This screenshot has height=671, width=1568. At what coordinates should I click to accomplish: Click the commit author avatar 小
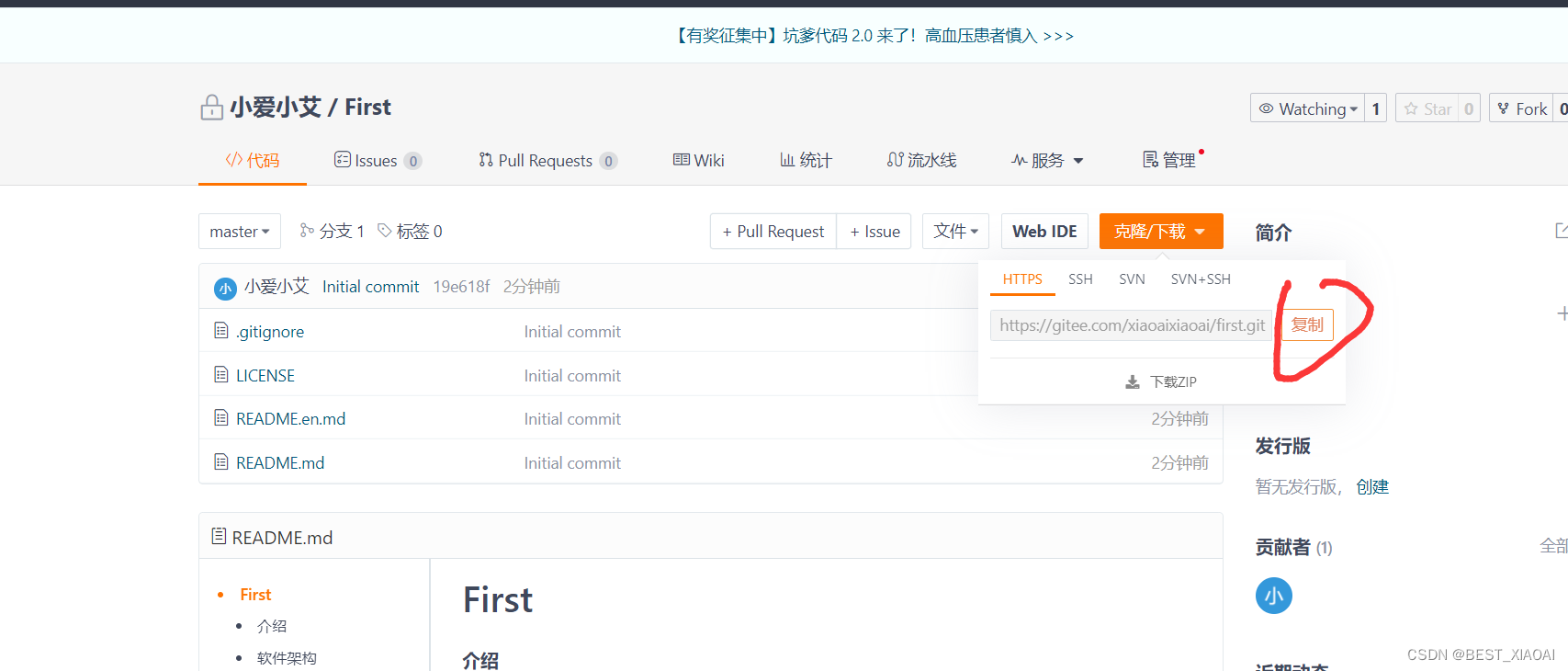point(225,288)
